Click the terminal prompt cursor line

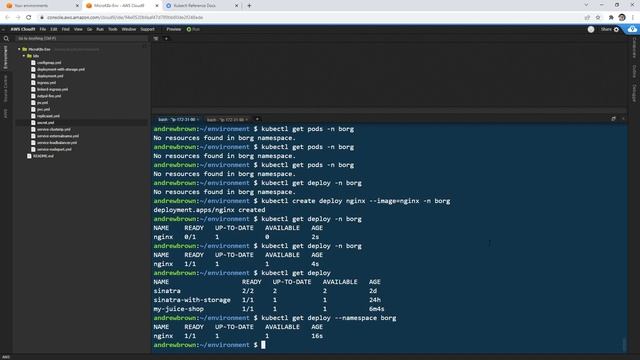(x=209, y=345)
